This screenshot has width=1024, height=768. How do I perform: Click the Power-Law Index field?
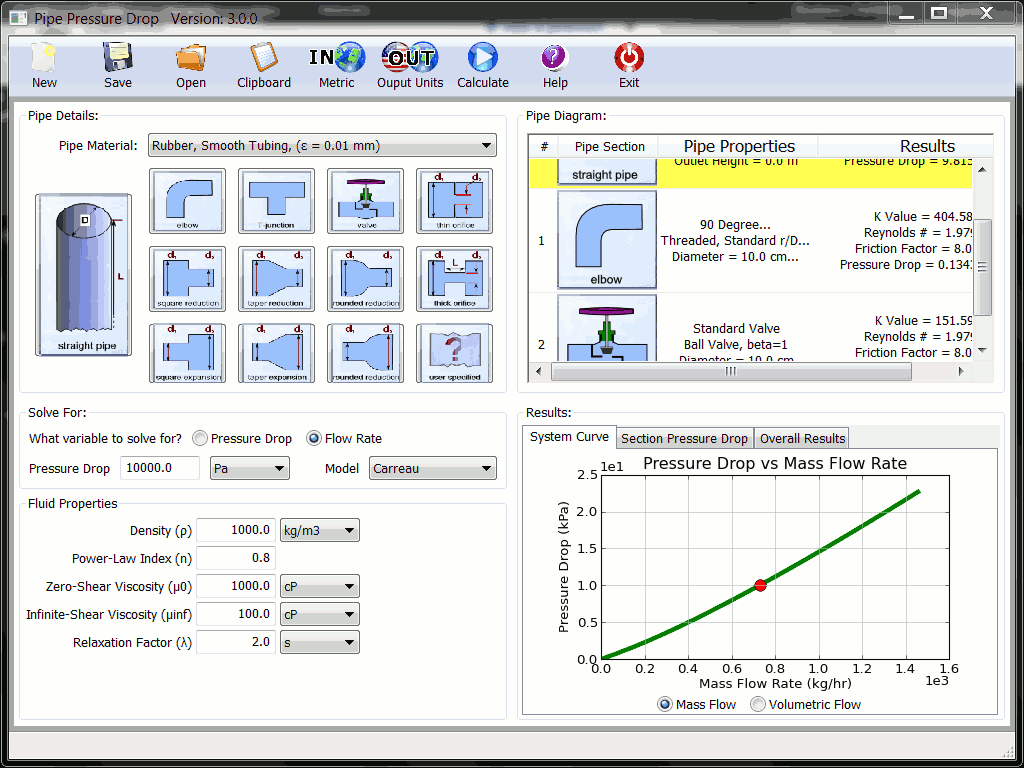[x=236, y=558]
